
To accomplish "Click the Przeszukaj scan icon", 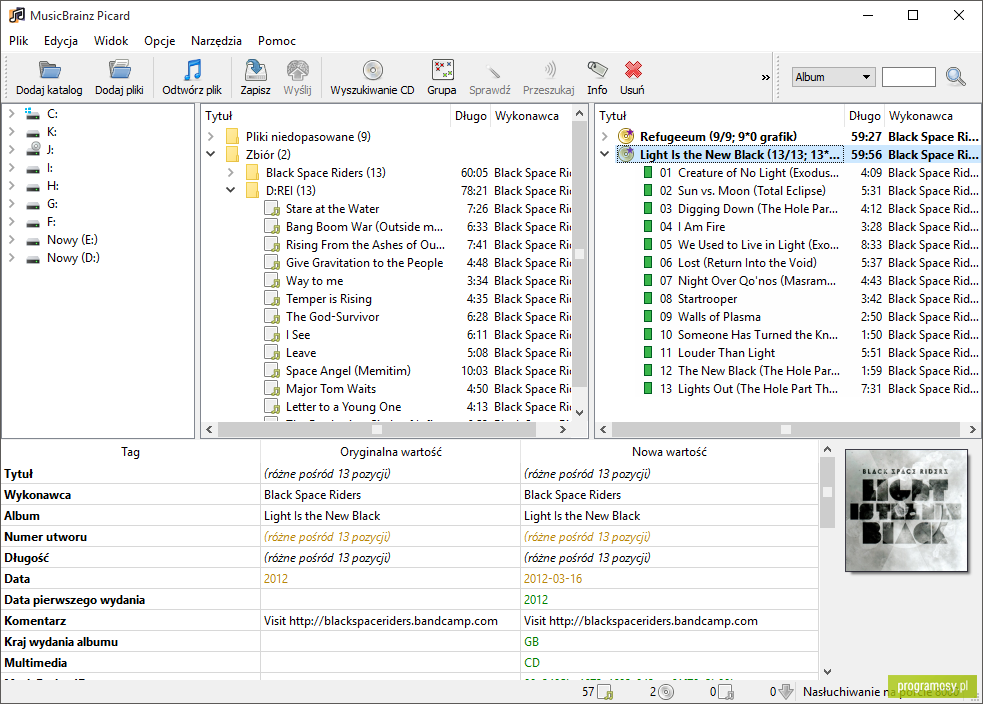I will point(549,70).
